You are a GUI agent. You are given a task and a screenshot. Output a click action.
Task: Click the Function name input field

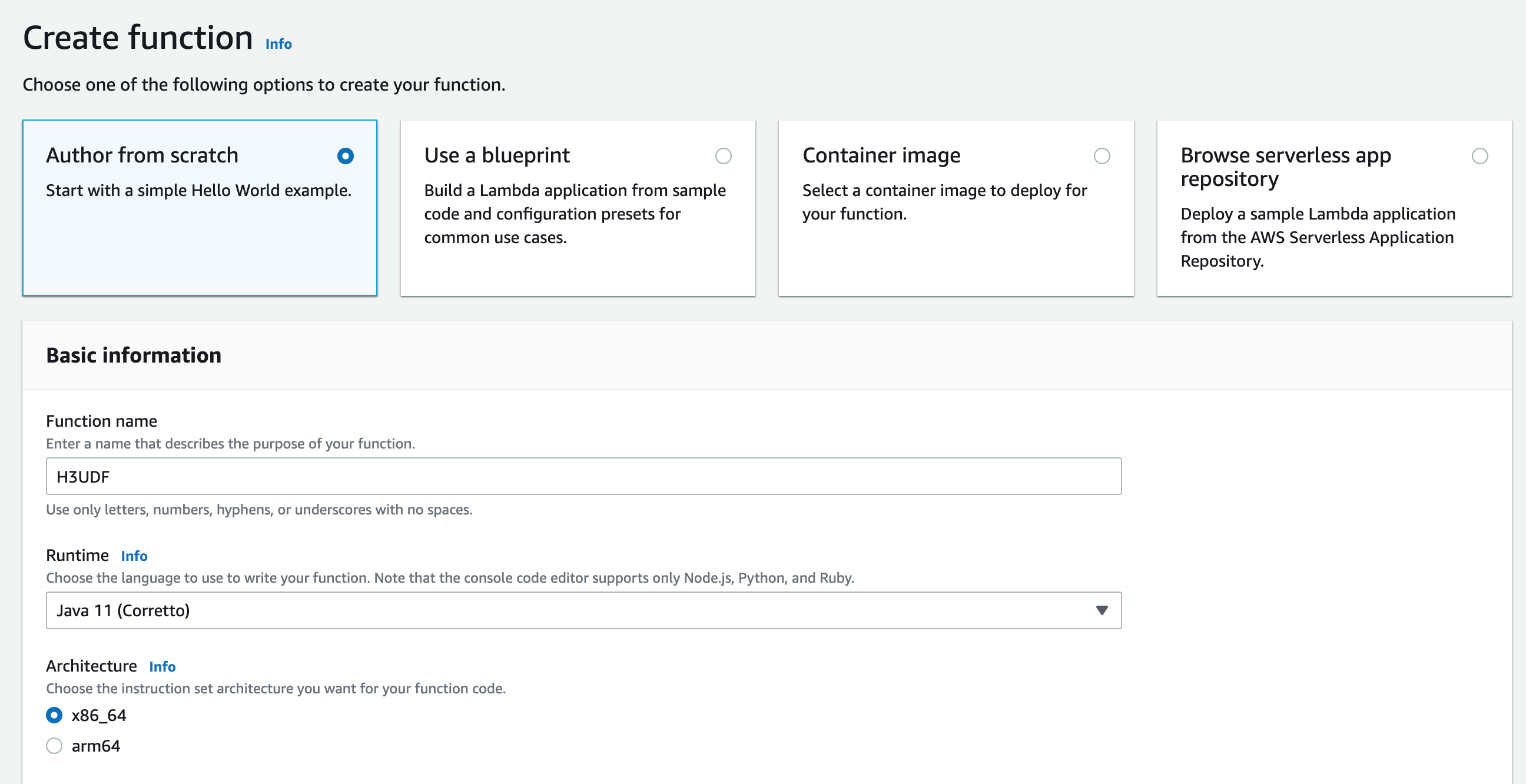[x=583, y=476]
